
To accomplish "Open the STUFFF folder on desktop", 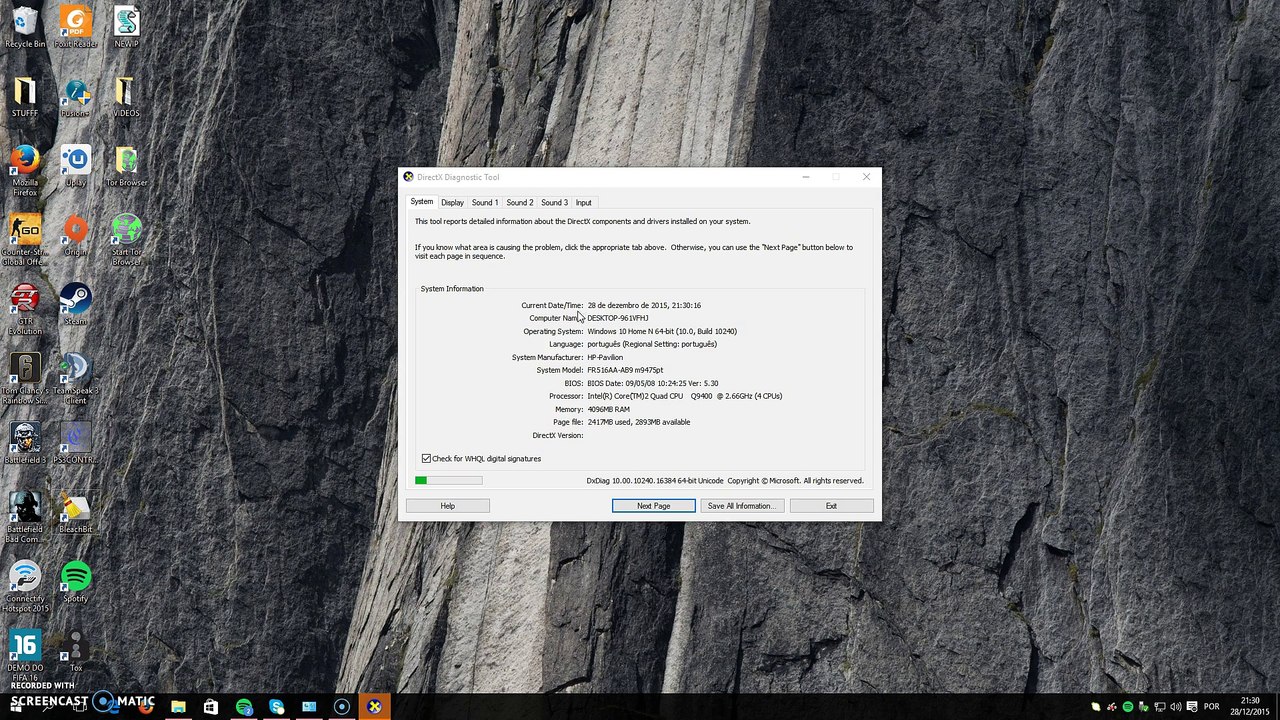I will tap(25, 97).
